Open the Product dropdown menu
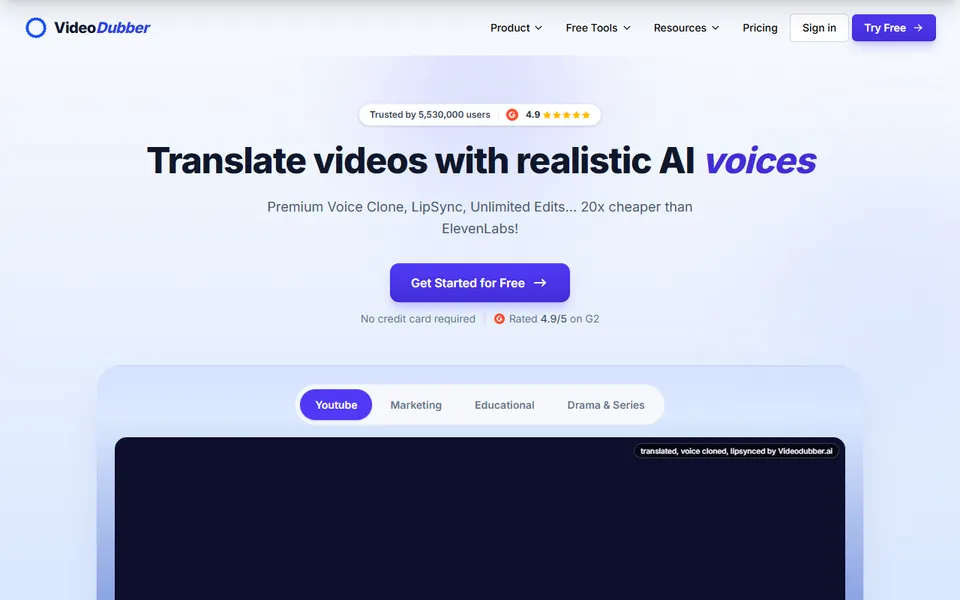The width and height of the screenshot is (960, 600). pyautogui.click(x=516, y=28)
